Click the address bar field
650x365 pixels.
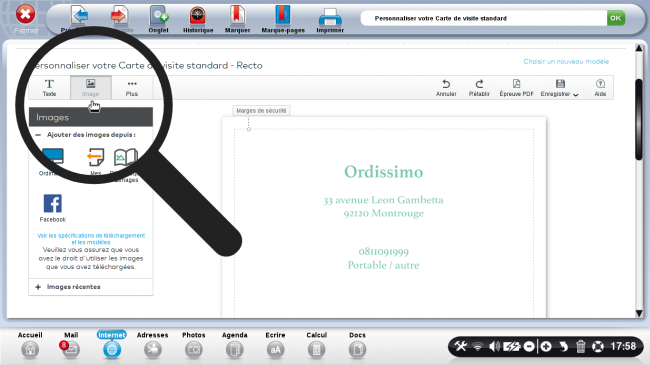pos(484,18)
